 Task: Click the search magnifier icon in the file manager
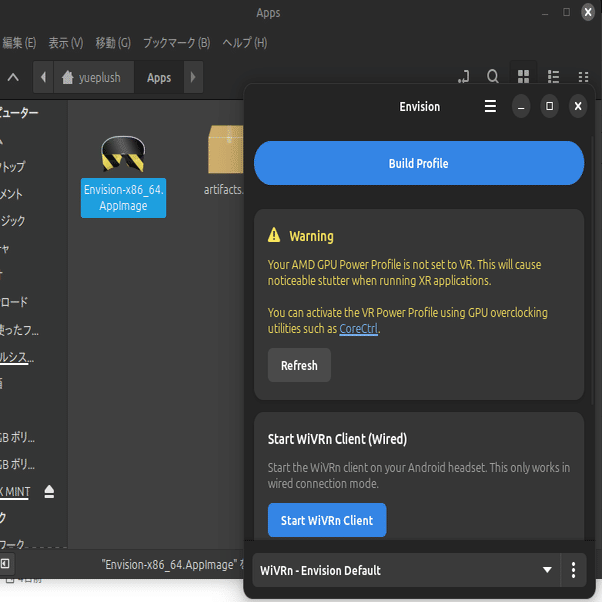[x=493, y=76]
